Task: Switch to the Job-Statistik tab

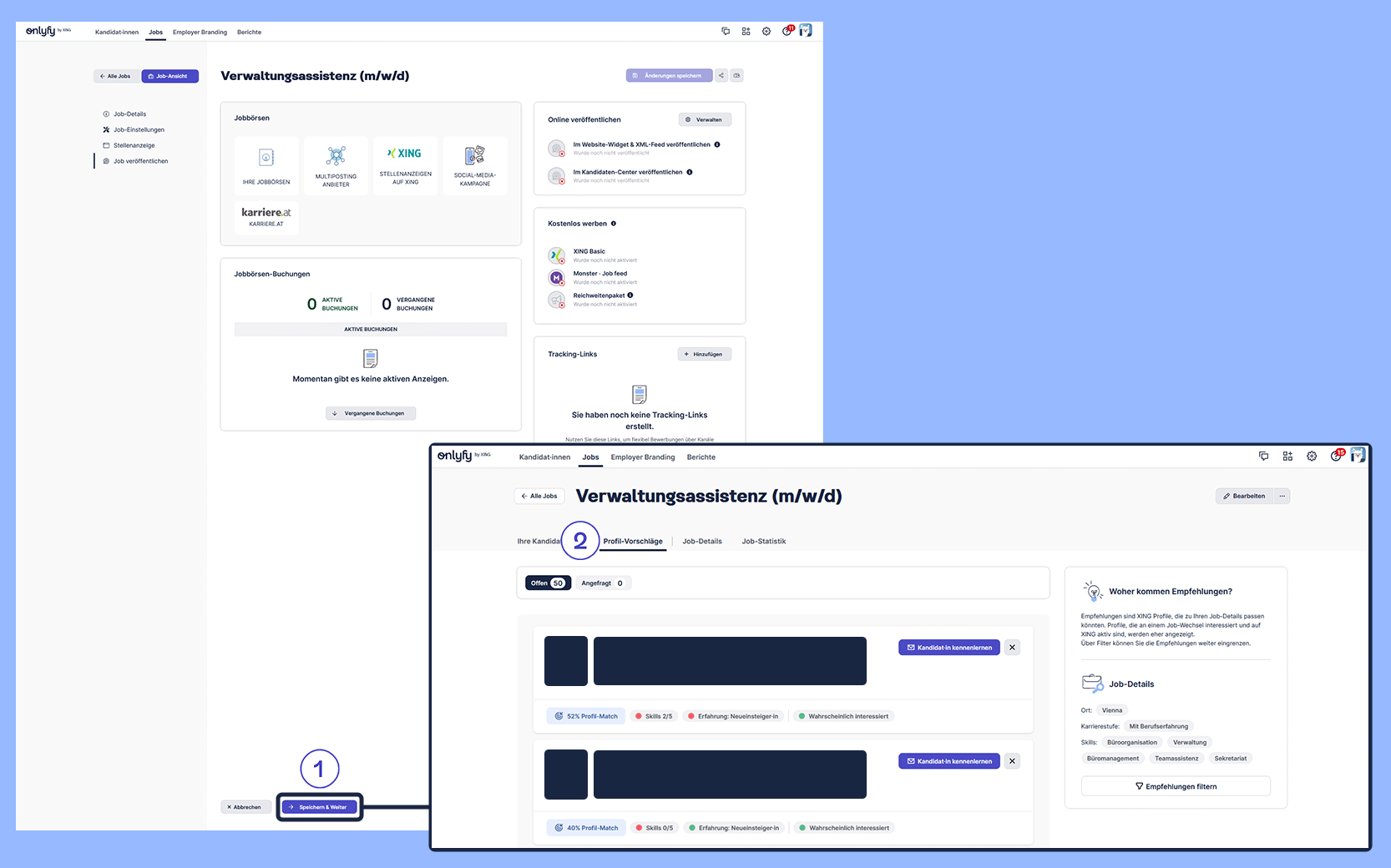Action: tap(763, 542)
